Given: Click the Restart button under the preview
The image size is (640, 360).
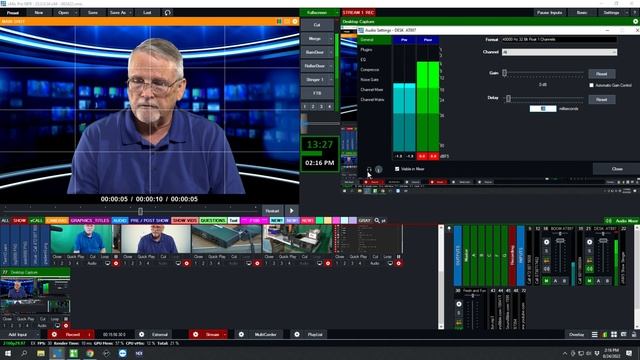Looking at the screenshot, I should click(272, 211).
